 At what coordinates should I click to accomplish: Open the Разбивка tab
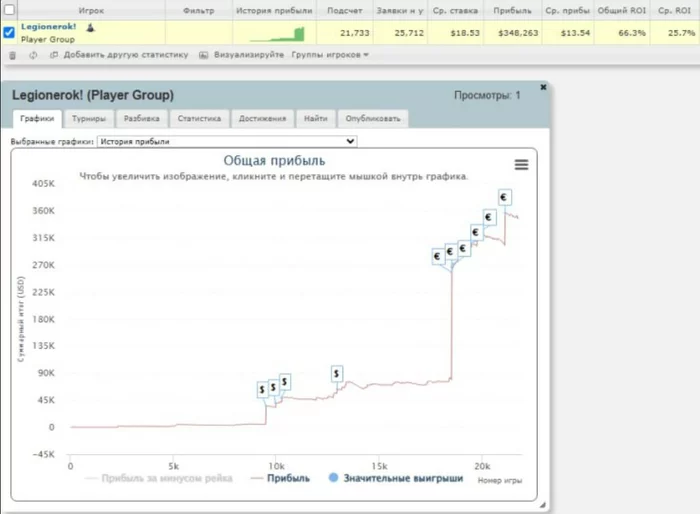point(142,119)
